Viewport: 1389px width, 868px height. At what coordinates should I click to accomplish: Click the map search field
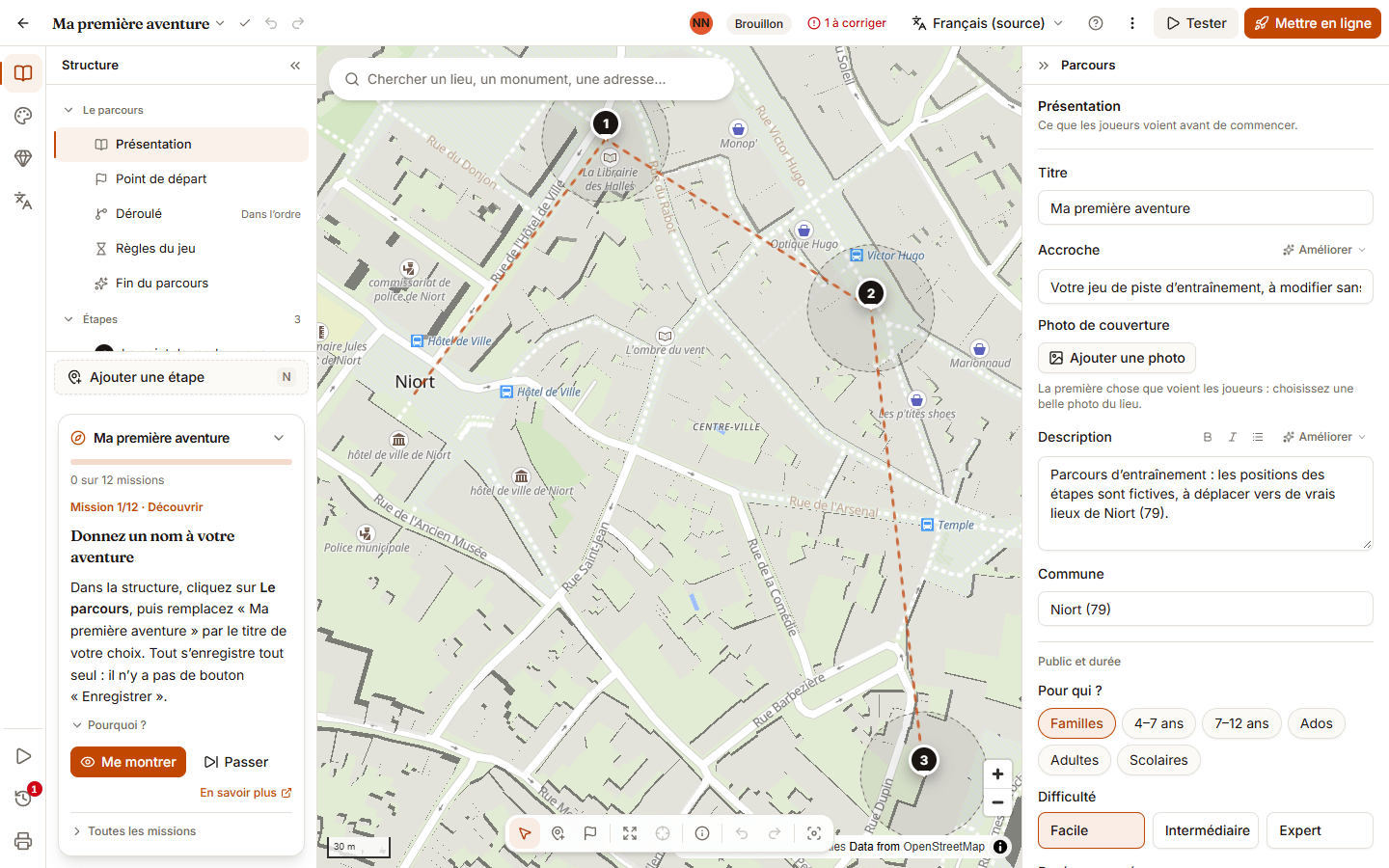[x=531, y=79]
